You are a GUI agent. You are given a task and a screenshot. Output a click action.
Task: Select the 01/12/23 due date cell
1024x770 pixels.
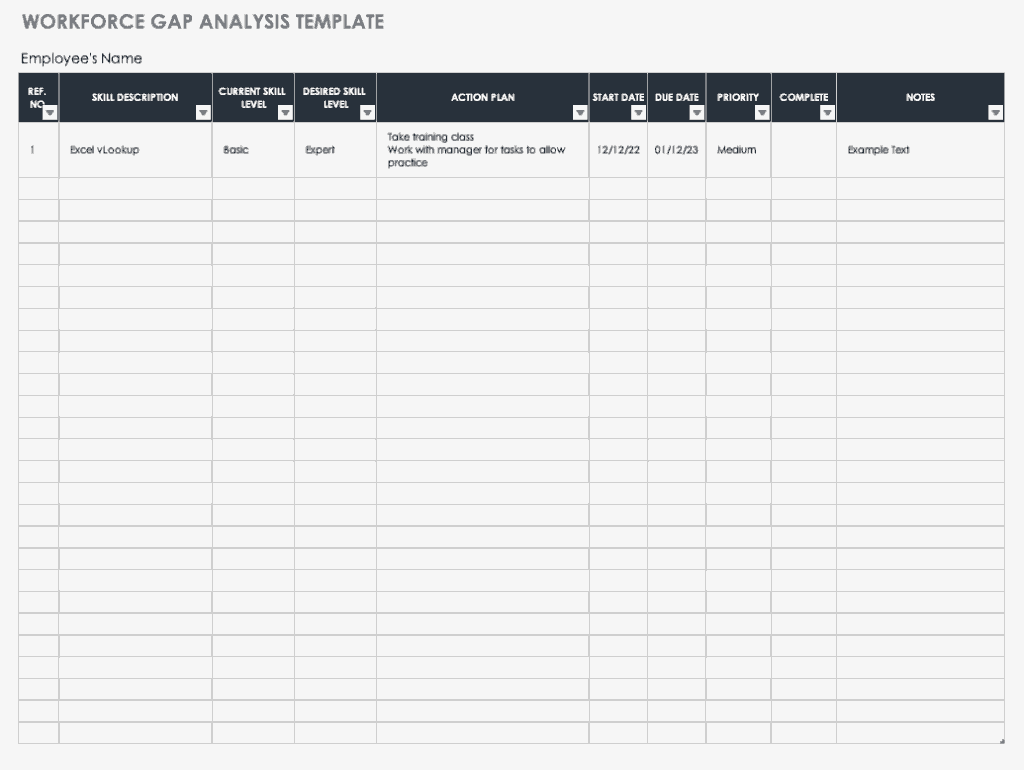point(677,150)
